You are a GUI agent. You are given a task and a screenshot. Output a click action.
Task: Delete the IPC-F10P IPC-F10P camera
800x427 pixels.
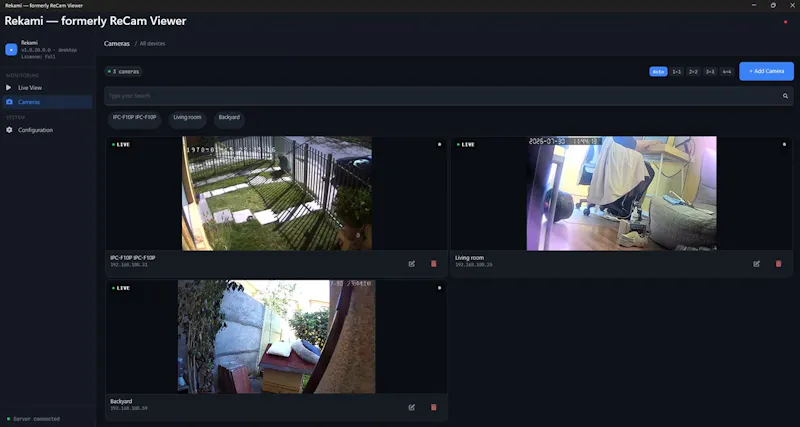(434, 264)
